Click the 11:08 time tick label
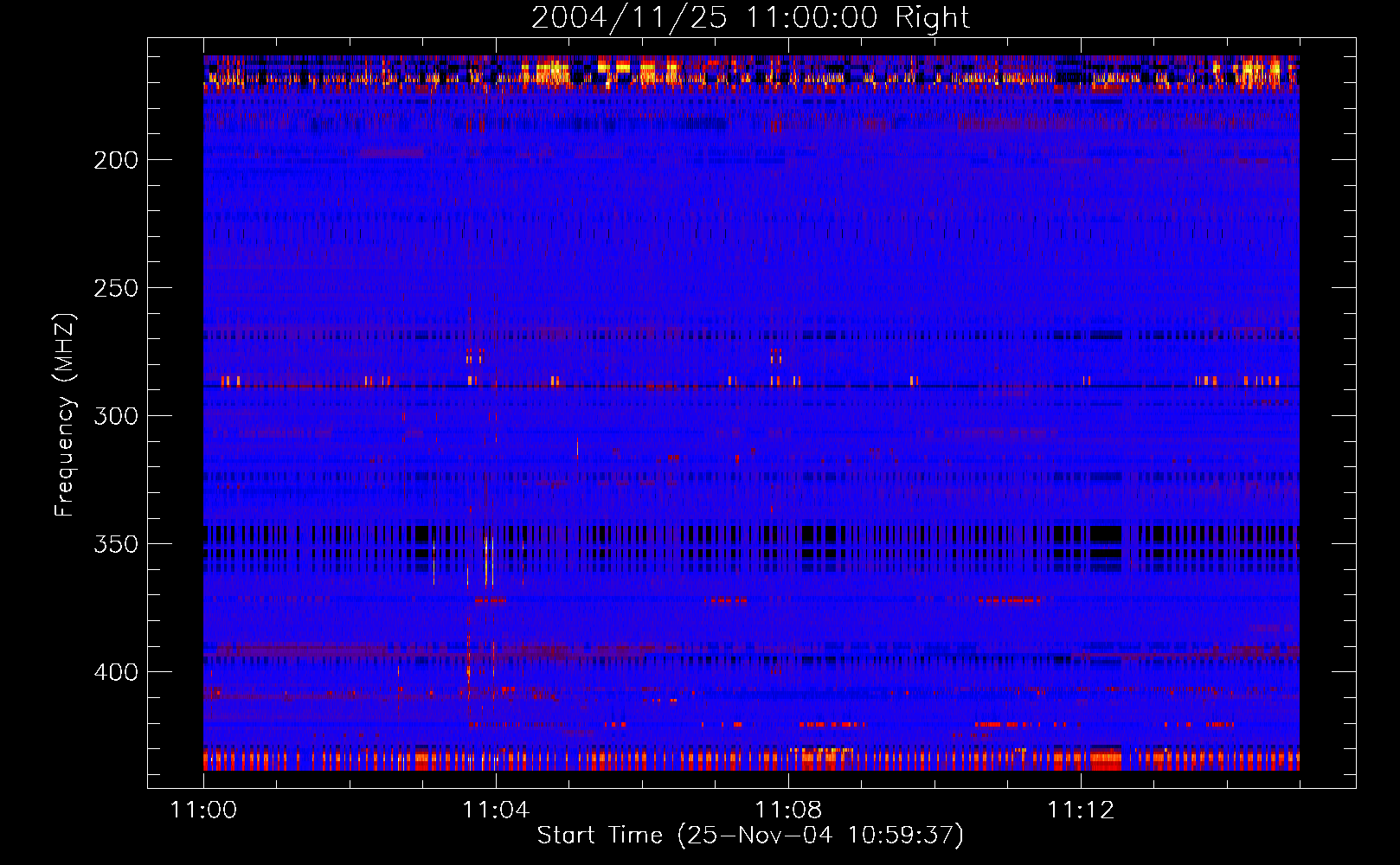This screenshot has height=865, width=1400. [x=788, y=810]
